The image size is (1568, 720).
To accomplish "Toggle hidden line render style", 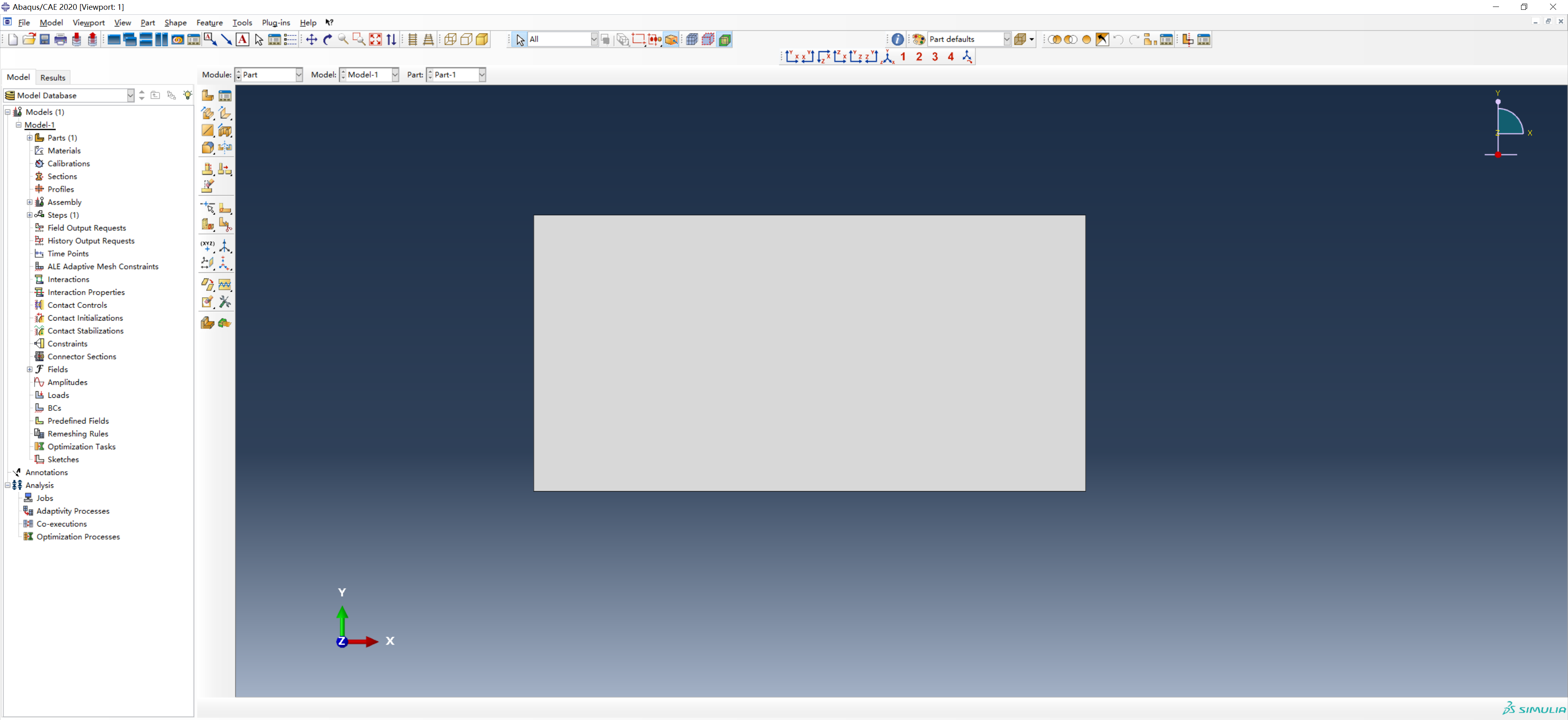I will 466,40.
